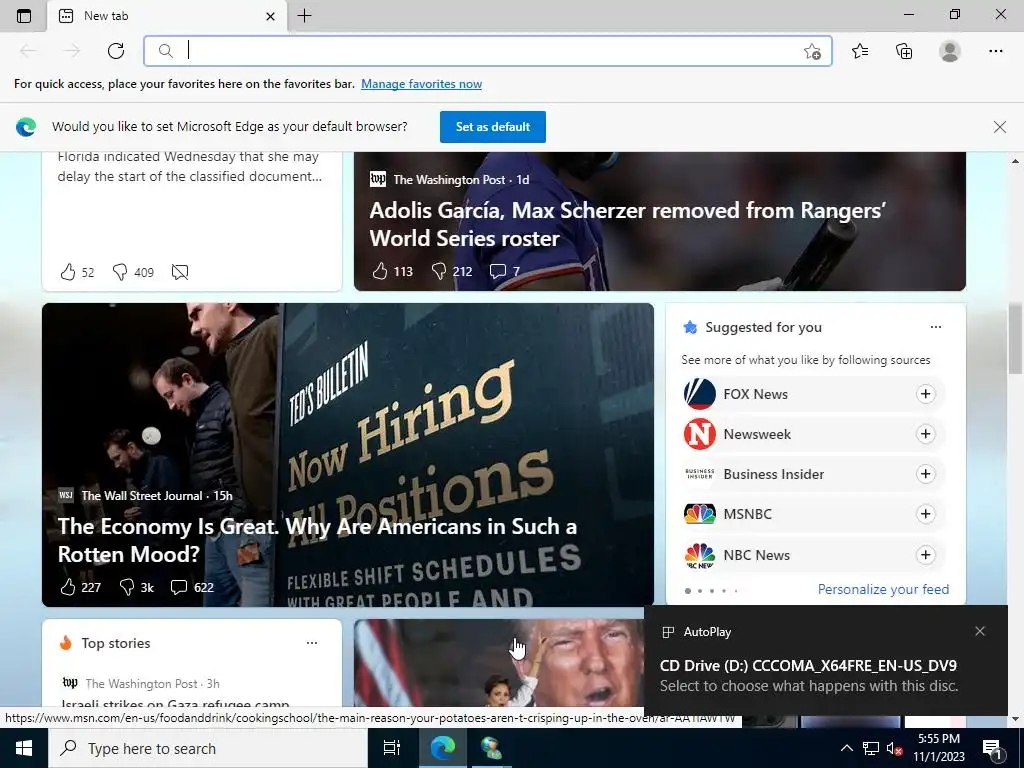Open Manage favorites now link
Viewport: 1024px width, 768px height.
421,84
